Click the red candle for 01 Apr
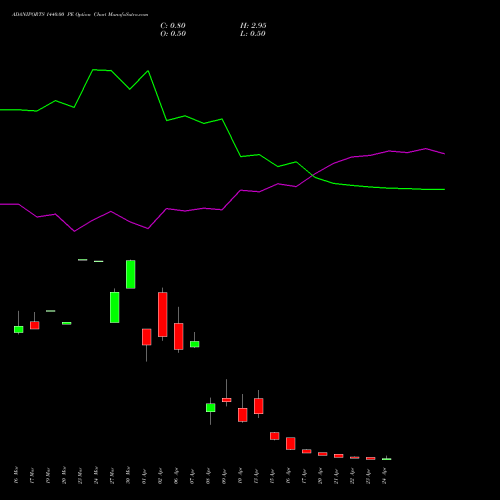 [x=147, y=337]
